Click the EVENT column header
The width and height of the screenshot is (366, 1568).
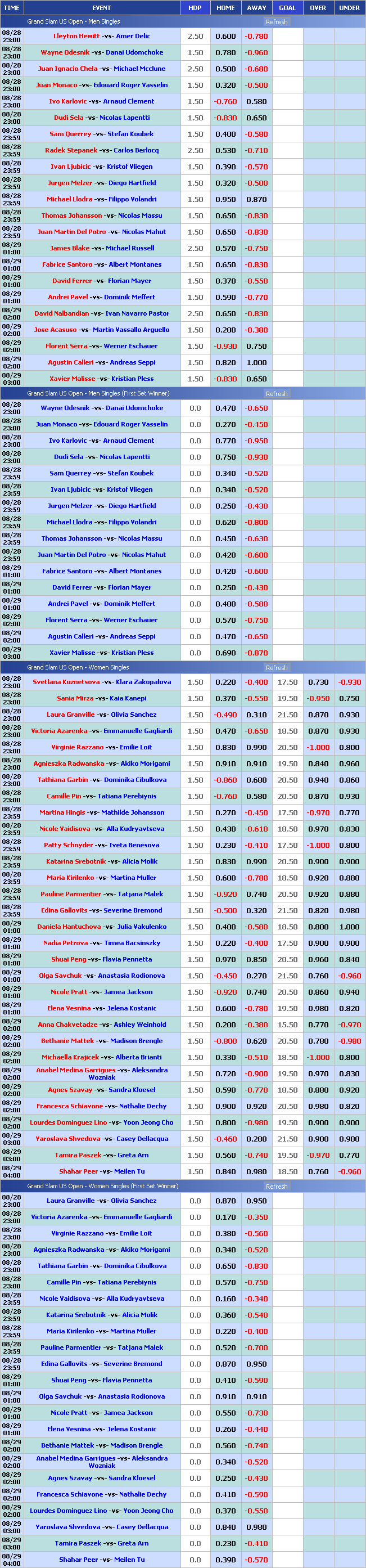coord(102,8)
